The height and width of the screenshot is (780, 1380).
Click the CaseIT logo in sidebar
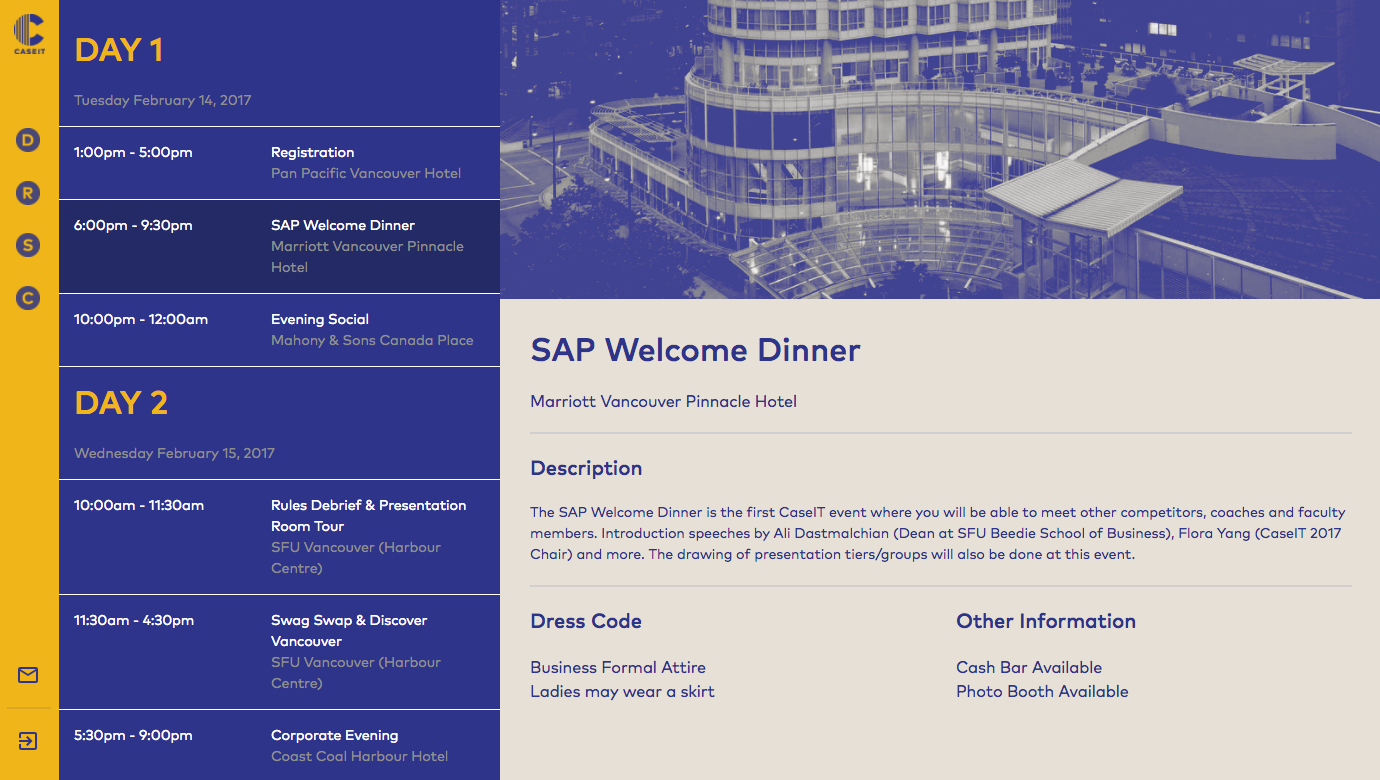click(29, 36)
